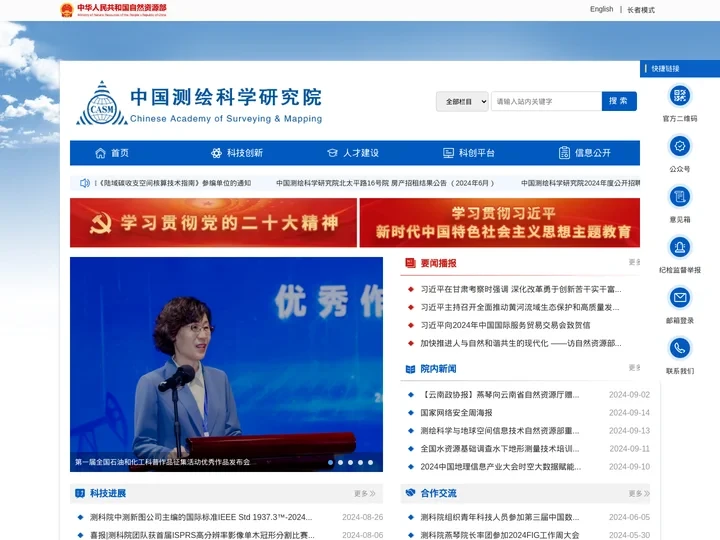Image resolution: width=720 pixels, height=540 pixels.
Task: Click the 学习贯彻习近平新时代 theme education banner
Action: 500,223
